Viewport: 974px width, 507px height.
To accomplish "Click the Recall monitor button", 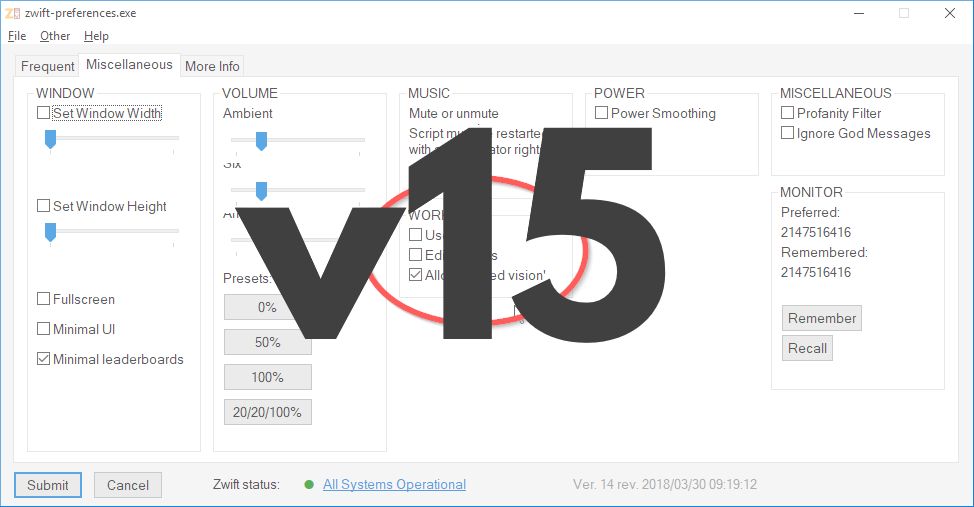I will 808,348.
